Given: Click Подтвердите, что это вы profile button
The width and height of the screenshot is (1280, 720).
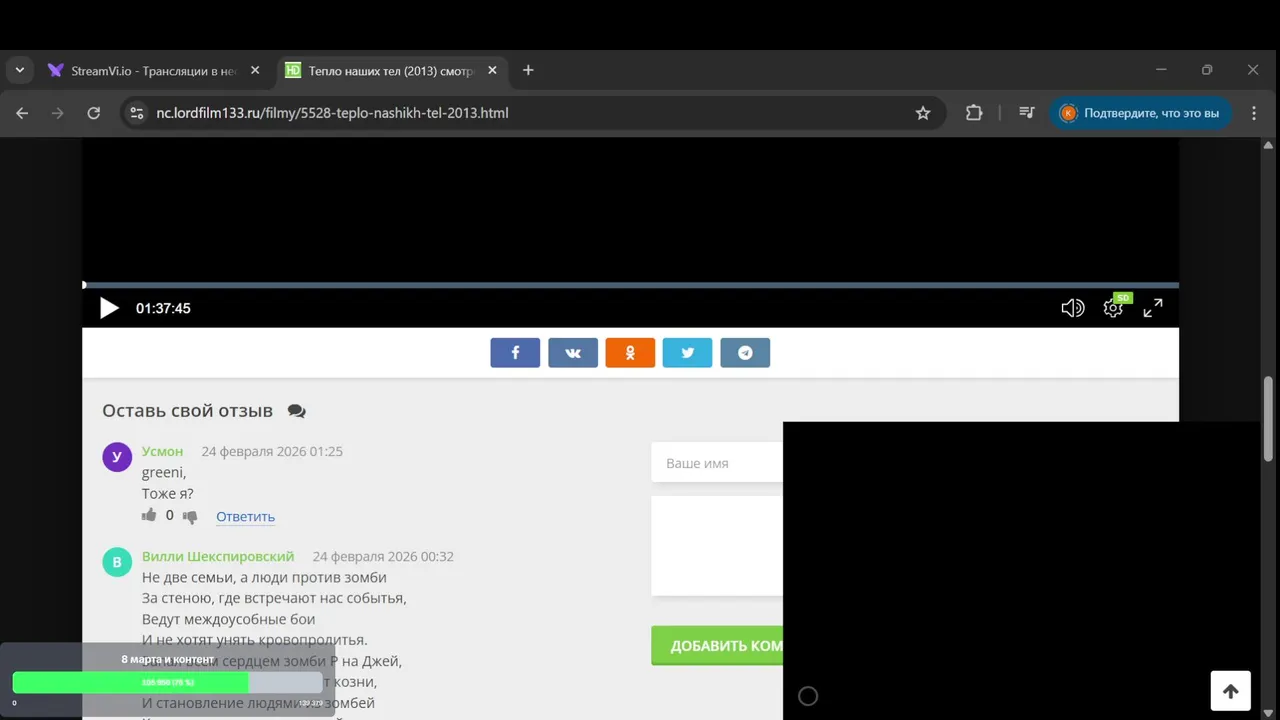Looking at the screenshot, I should click(x=1140, y=113).
